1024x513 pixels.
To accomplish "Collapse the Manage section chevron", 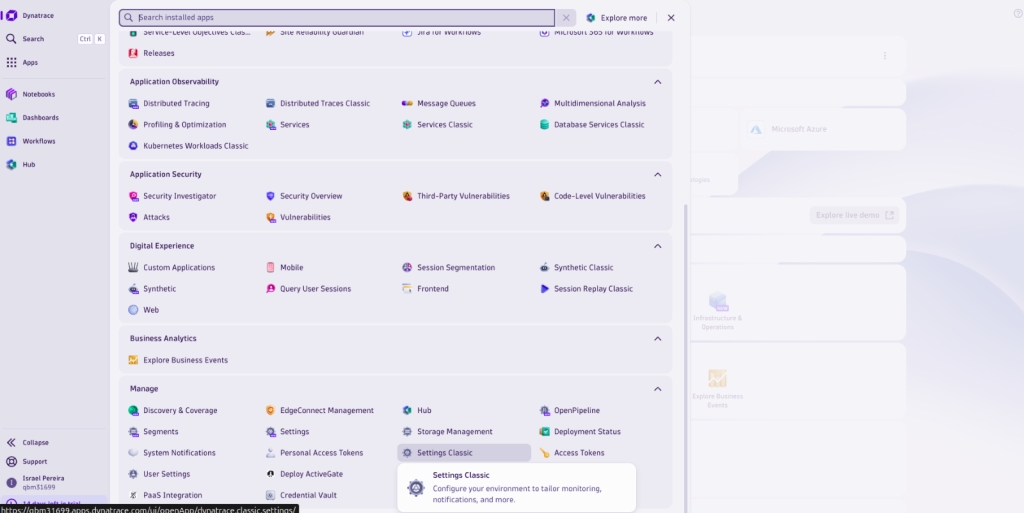I will pyautogui.click(x=657, y=389).
